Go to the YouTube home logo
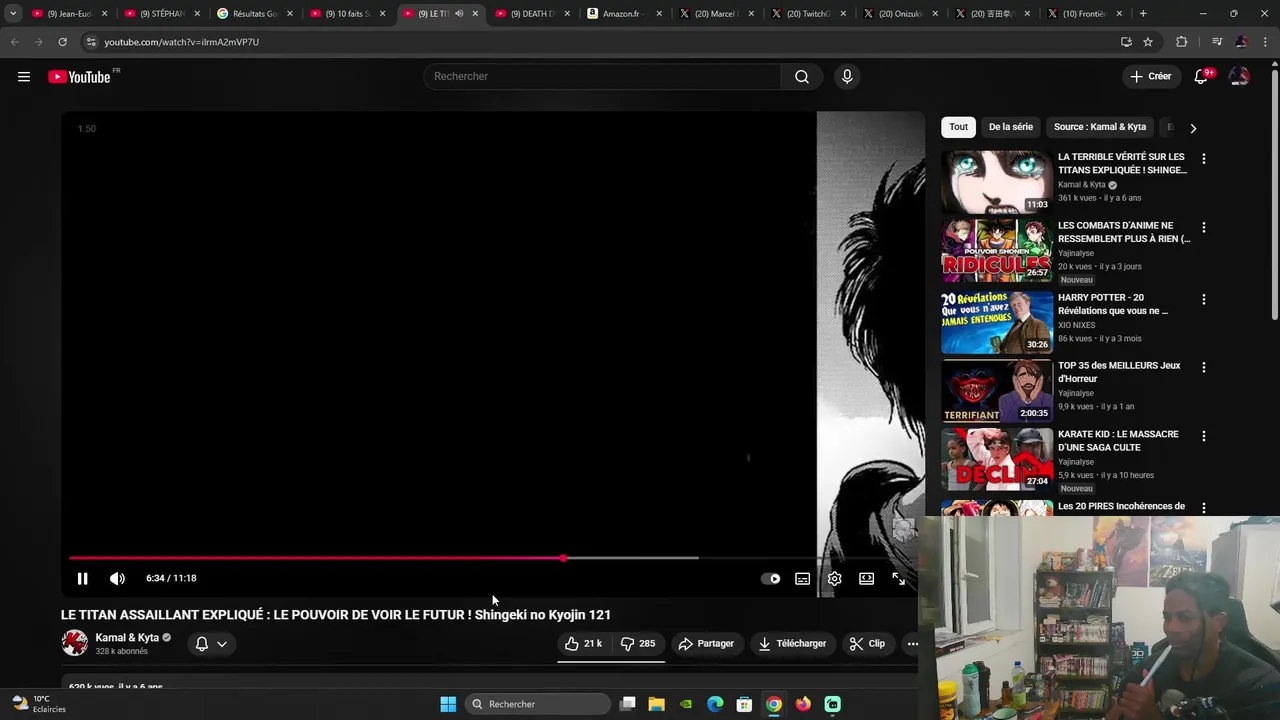This screenshot has height=720, width=1280. (x=79, y=77)
